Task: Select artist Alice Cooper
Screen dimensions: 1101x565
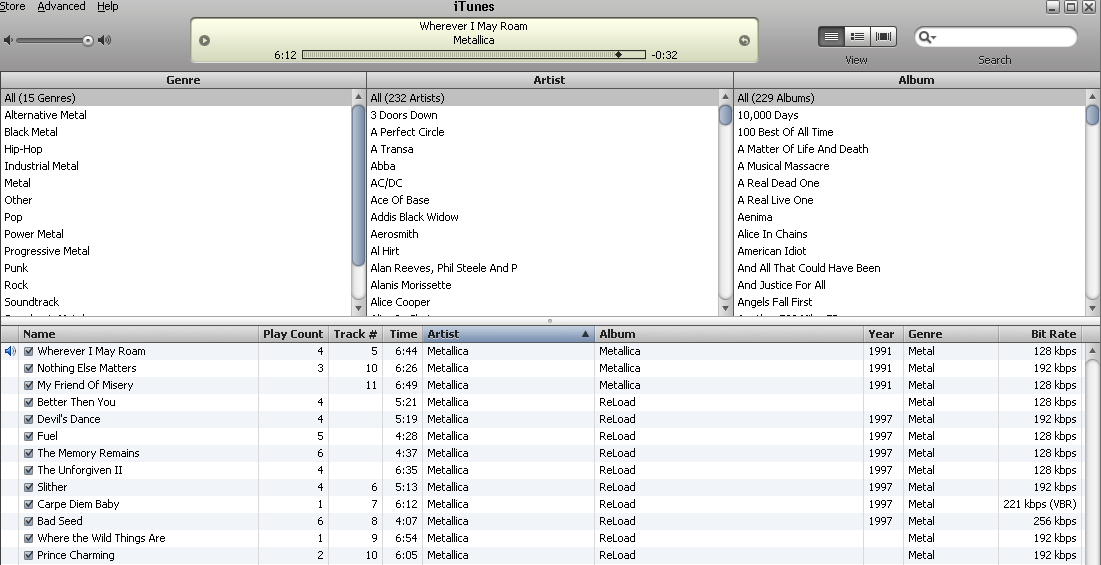Action: [543, 302]
